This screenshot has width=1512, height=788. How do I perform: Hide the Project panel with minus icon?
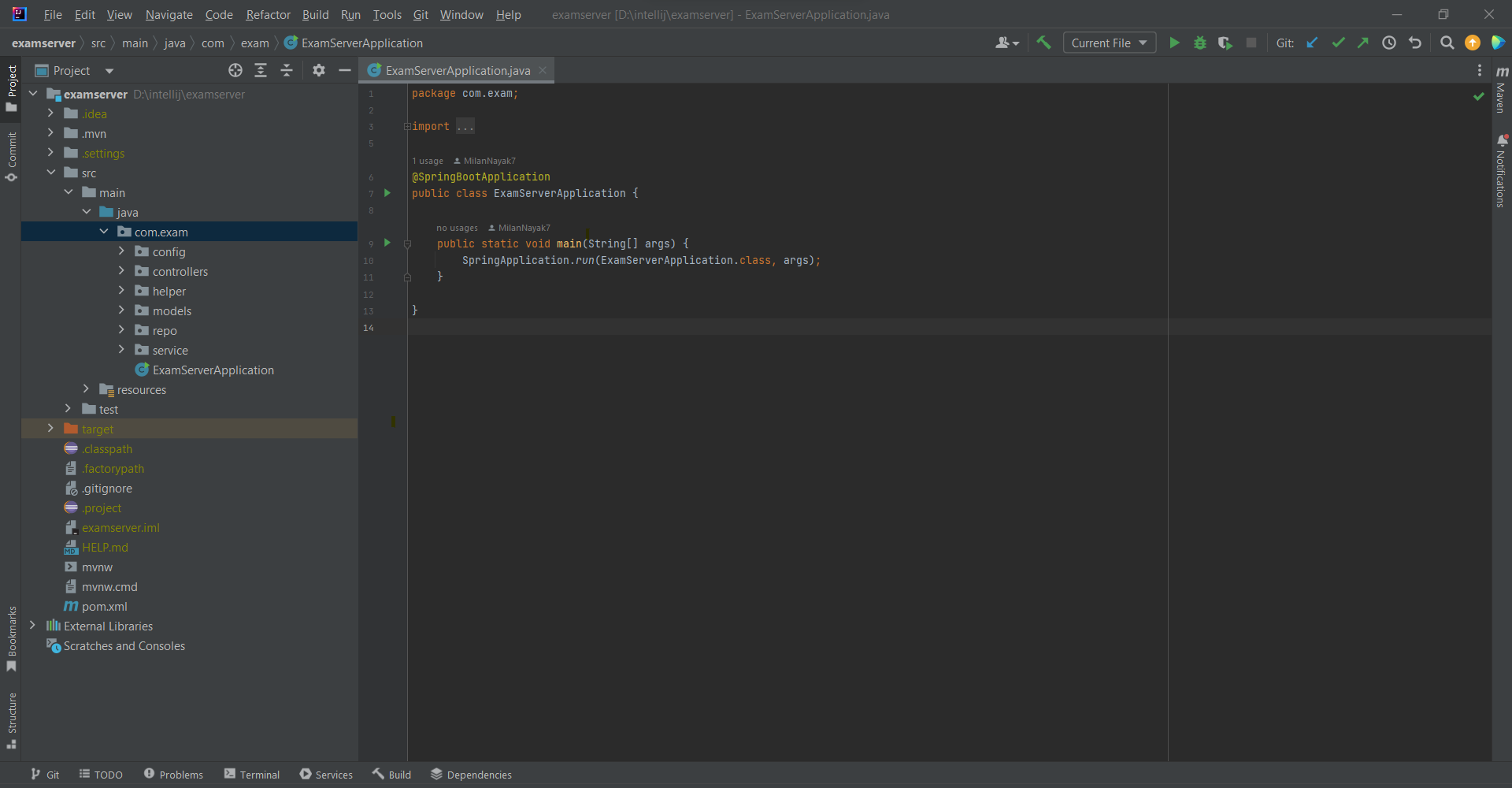pos(344,70)
